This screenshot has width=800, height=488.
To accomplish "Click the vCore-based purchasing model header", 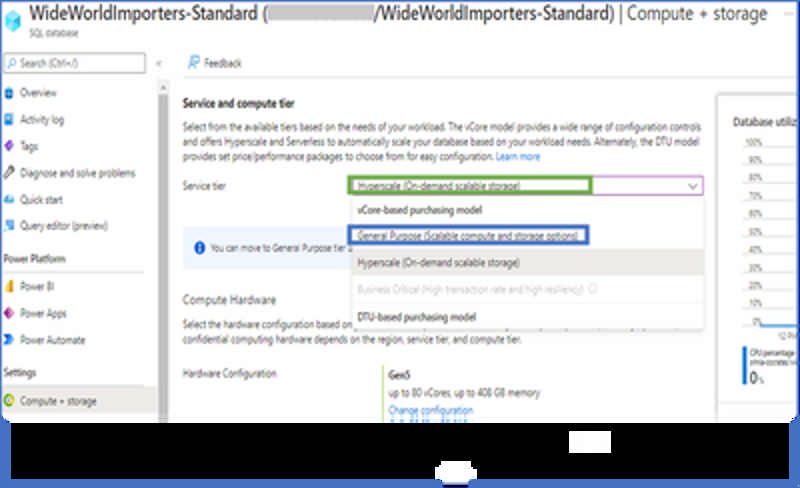I will pyautogui.click(x=419, y=210).
